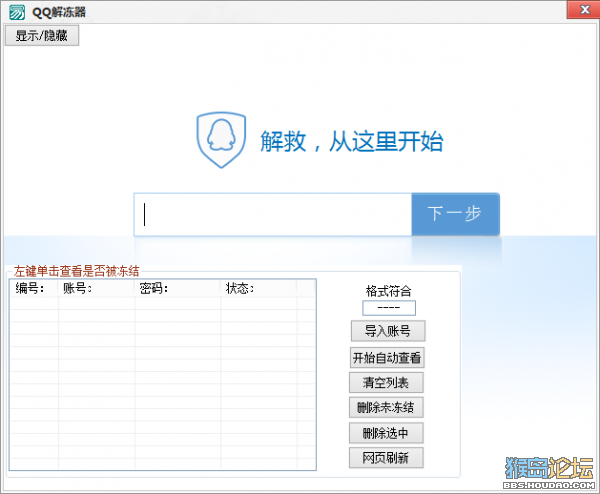Click 删除未冻结 to remove unfrozen accounts

386,408
